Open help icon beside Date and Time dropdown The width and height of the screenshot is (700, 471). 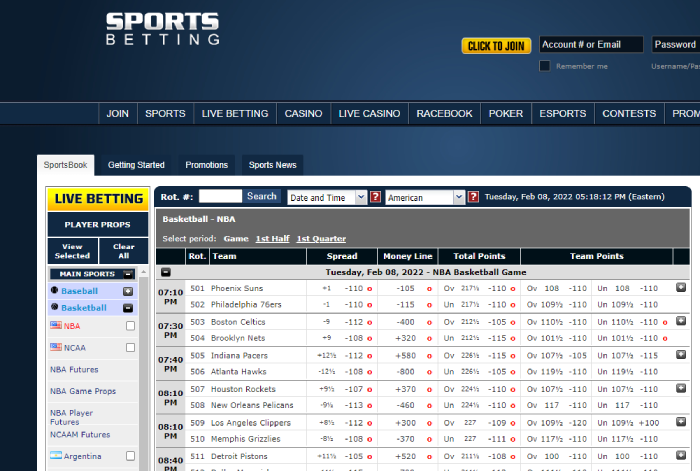click(375, 197)
